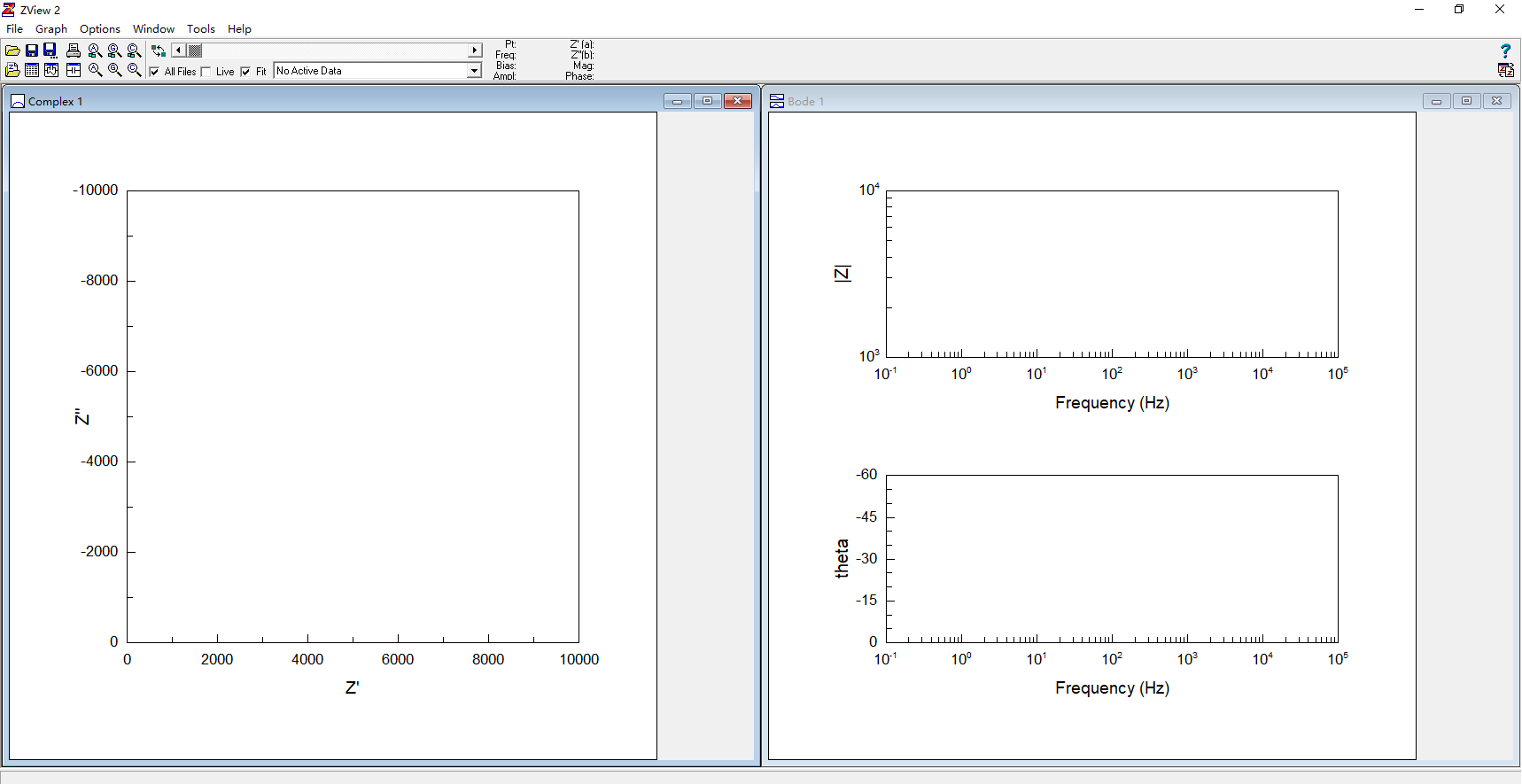
Task: Click the folder icon marked with Z
Action: click(x=12, y=71)
